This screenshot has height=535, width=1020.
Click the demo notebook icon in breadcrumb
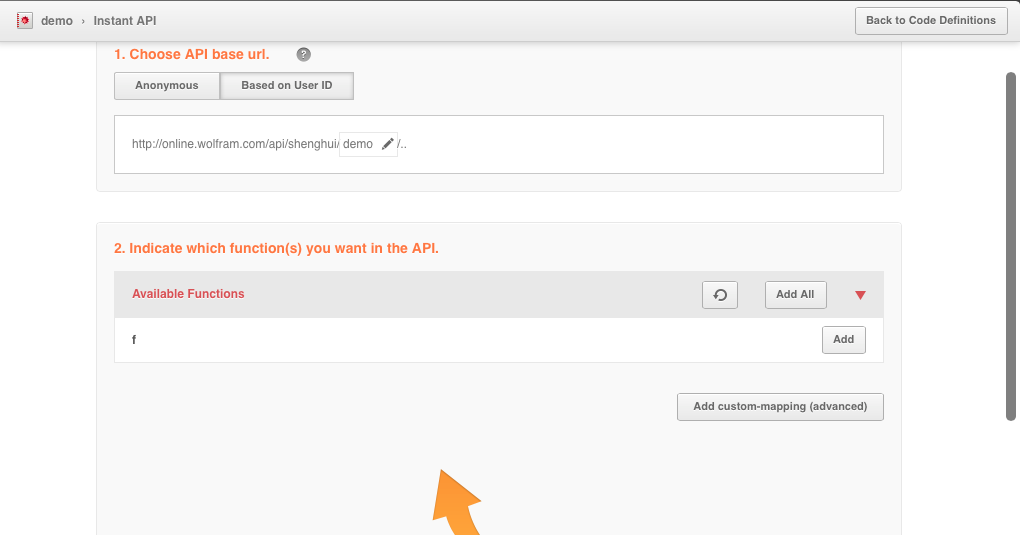25,21
